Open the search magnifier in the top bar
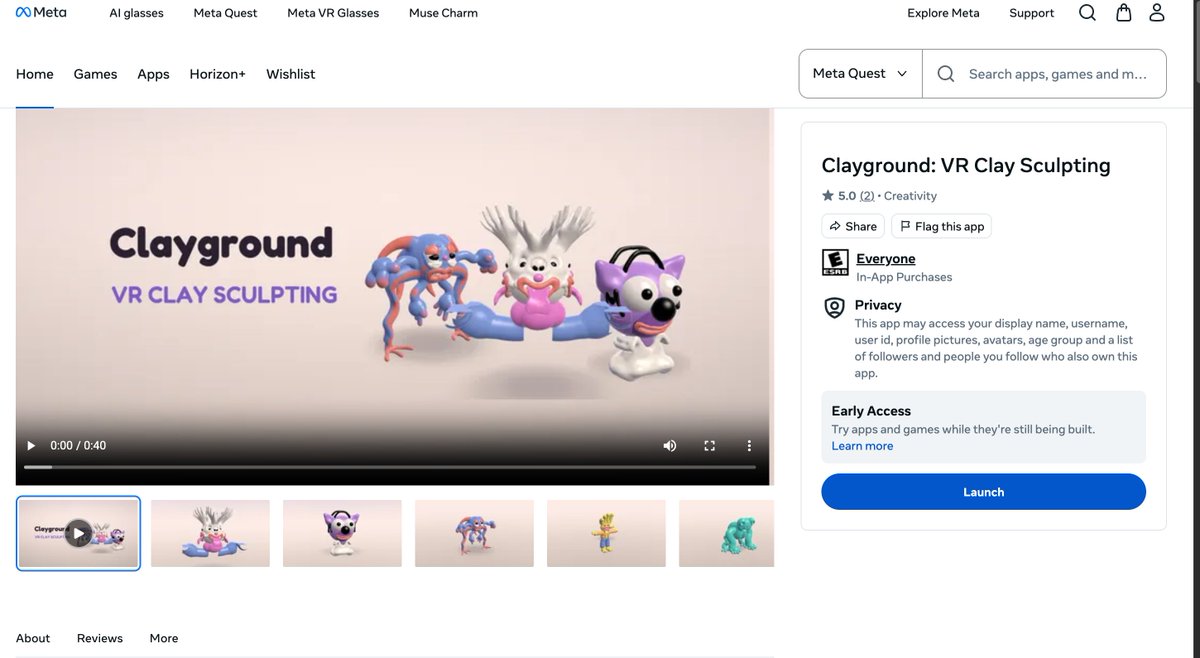 tap(1088, 13)
